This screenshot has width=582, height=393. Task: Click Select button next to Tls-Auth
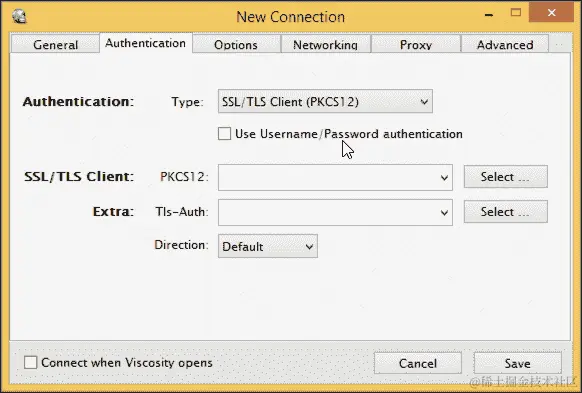506,212
